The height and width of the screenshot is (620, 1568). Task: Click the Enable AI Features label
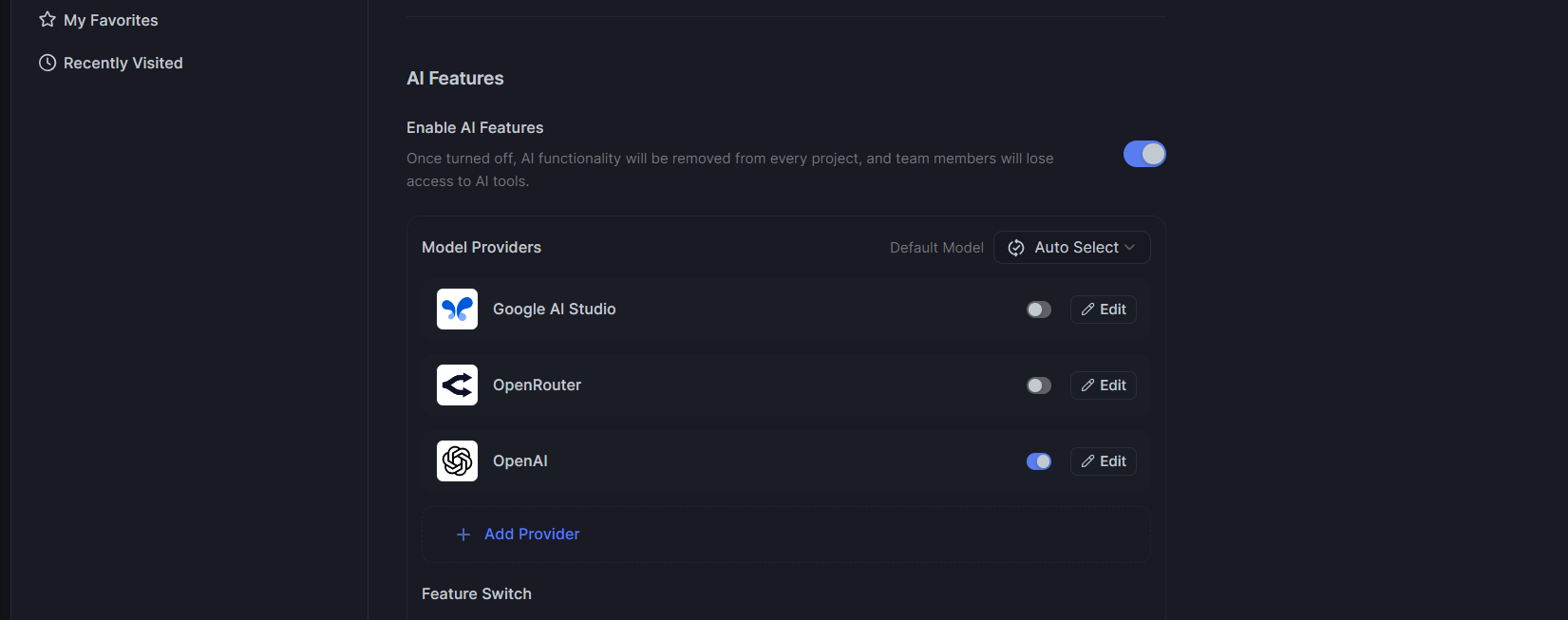click(x=475, y=127)
